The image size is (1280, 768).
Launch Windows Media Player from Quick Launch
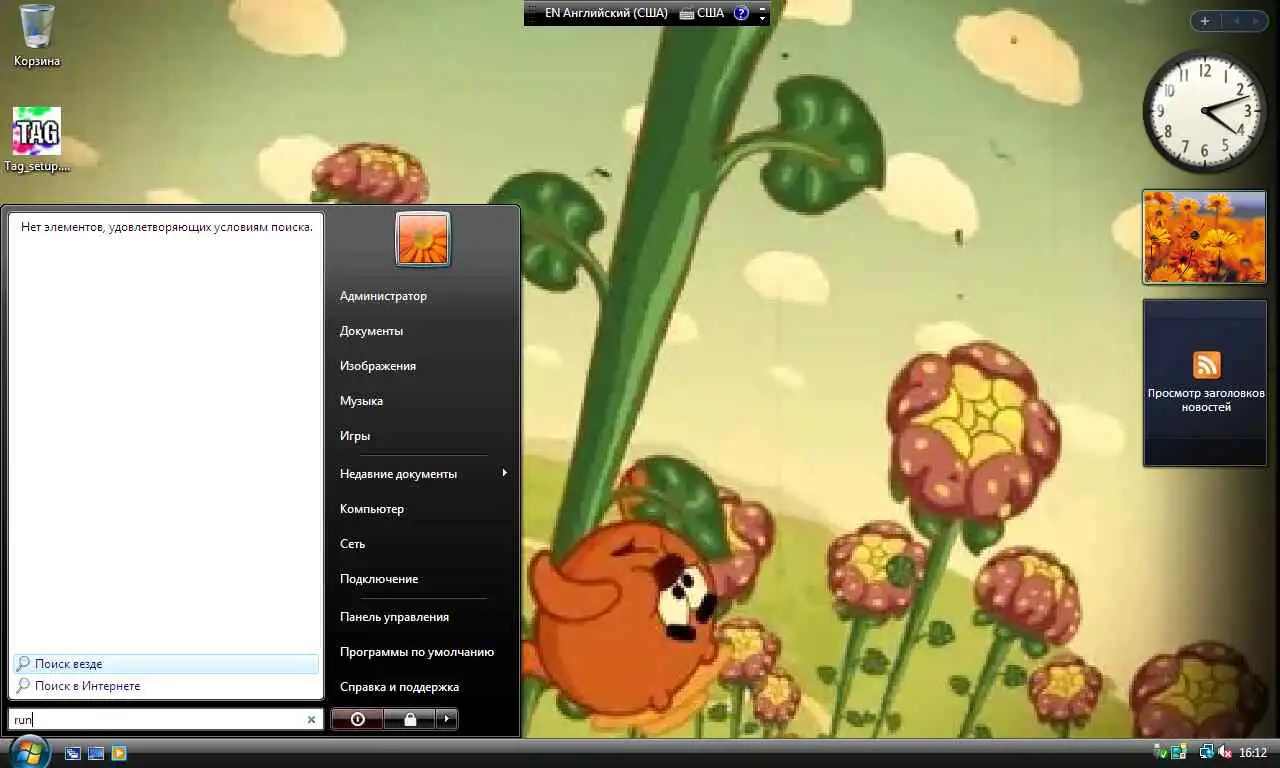click(119, 753)
